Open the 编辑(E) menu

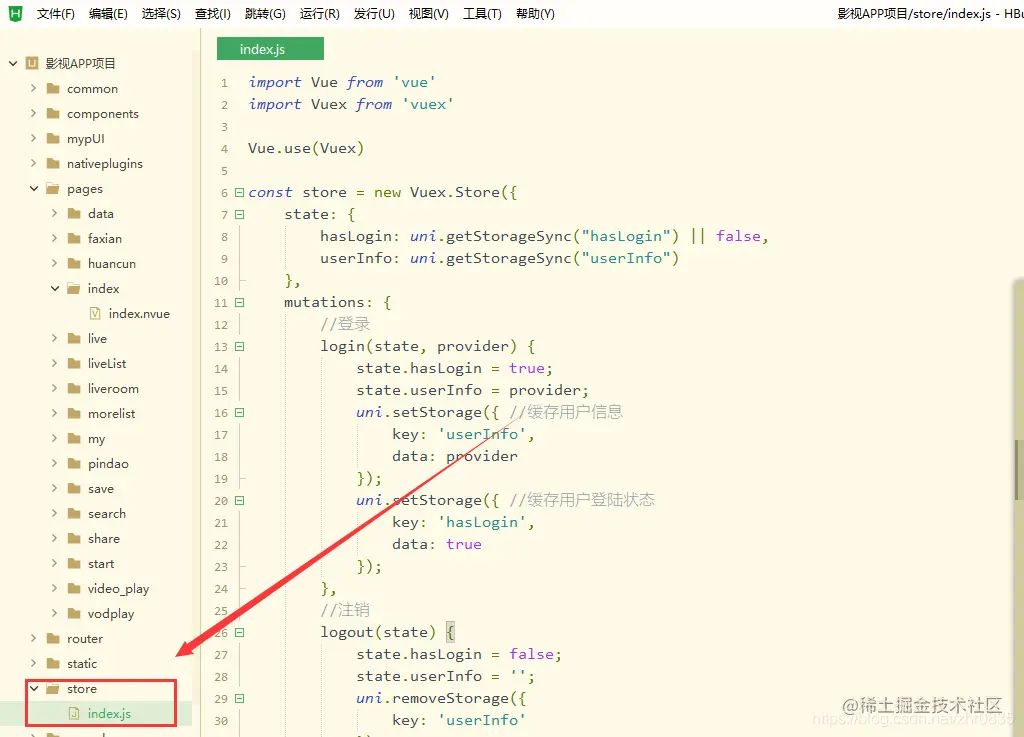pyautogui.click(x=108, y=14)
